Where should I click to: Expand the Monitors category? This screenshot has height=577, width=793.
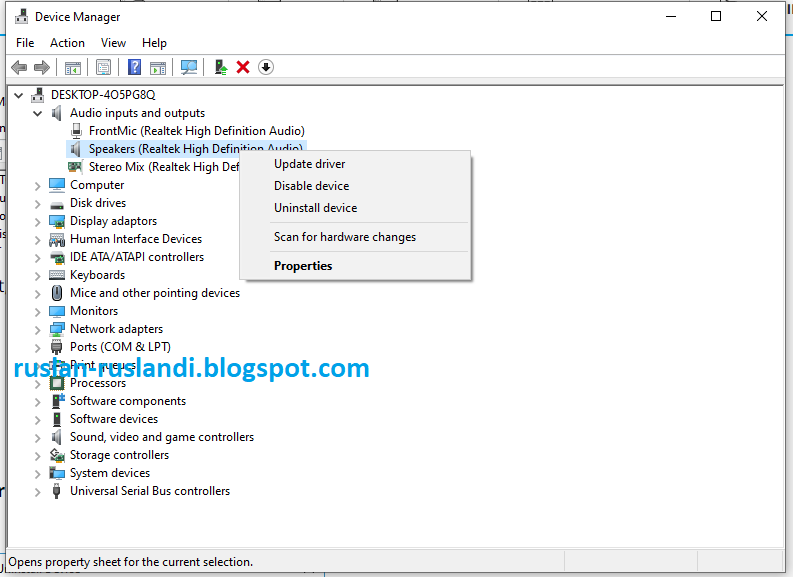coord(37,312)
